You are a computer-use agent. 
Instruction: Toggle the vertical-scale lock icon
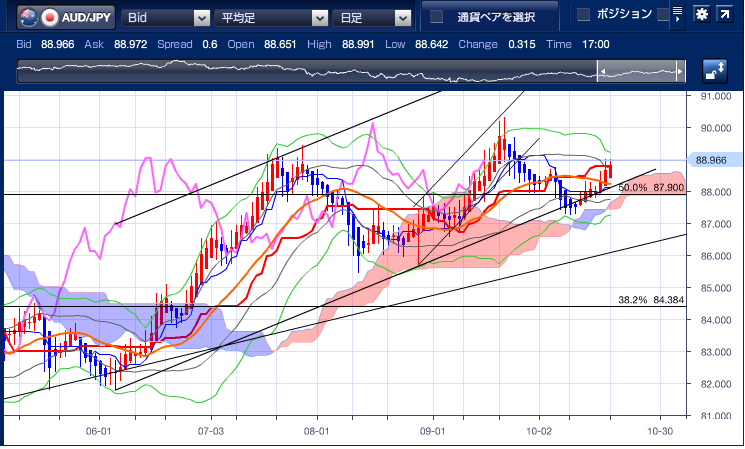(715, 71)
